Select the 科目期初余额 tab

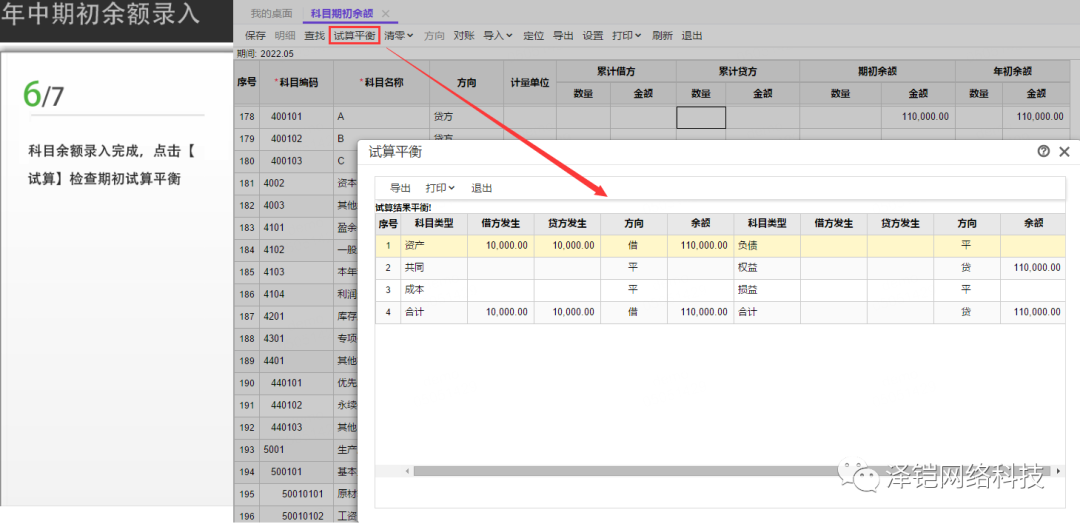(341, 14)
